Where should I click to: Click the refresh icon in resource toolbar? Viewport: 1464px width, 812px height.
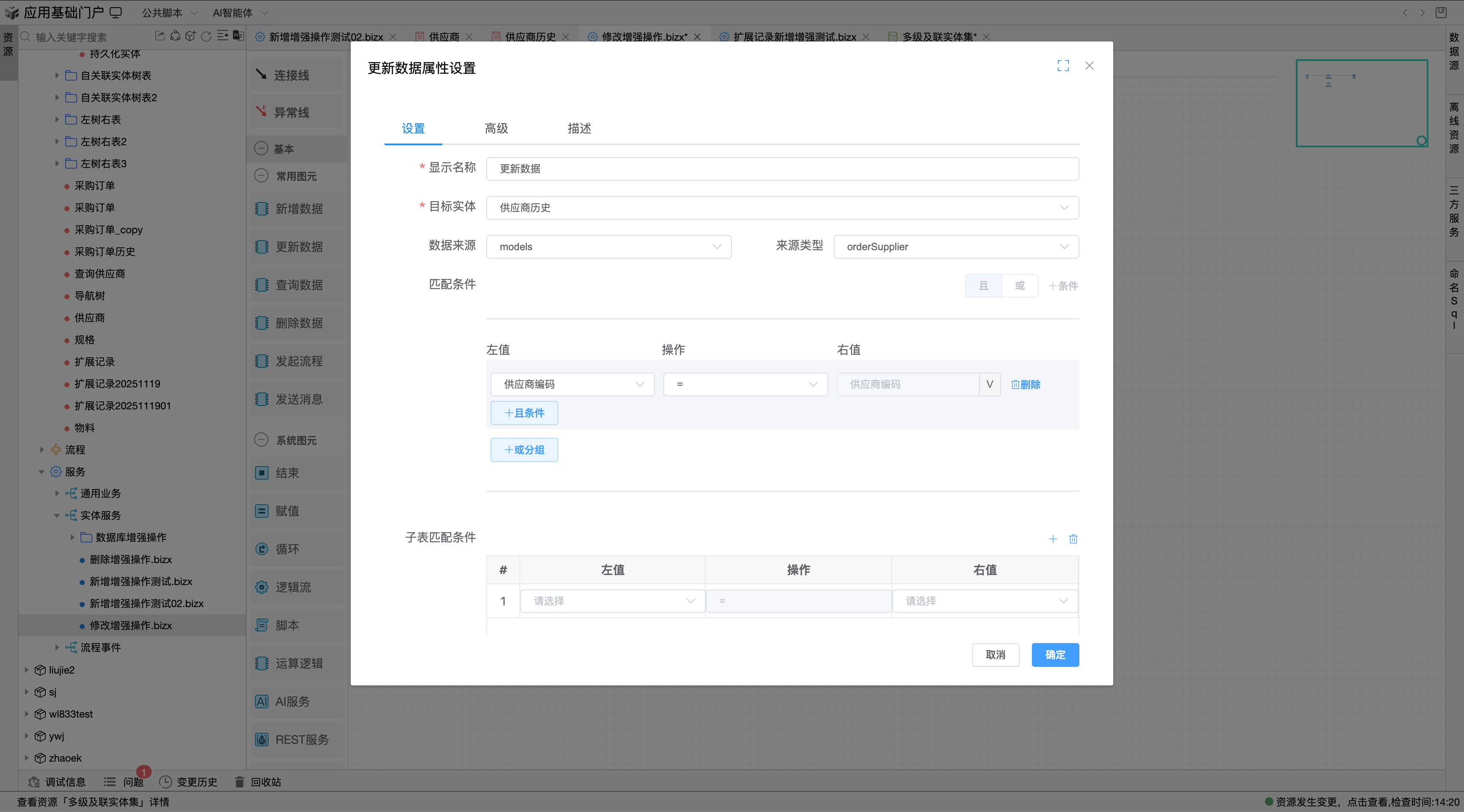(x=206, y=36)
